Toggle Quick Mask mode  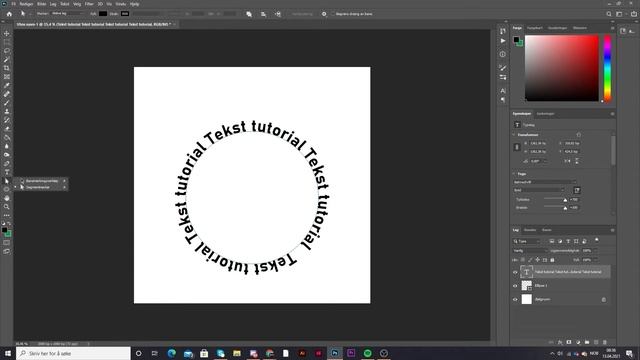coord(7,242)
